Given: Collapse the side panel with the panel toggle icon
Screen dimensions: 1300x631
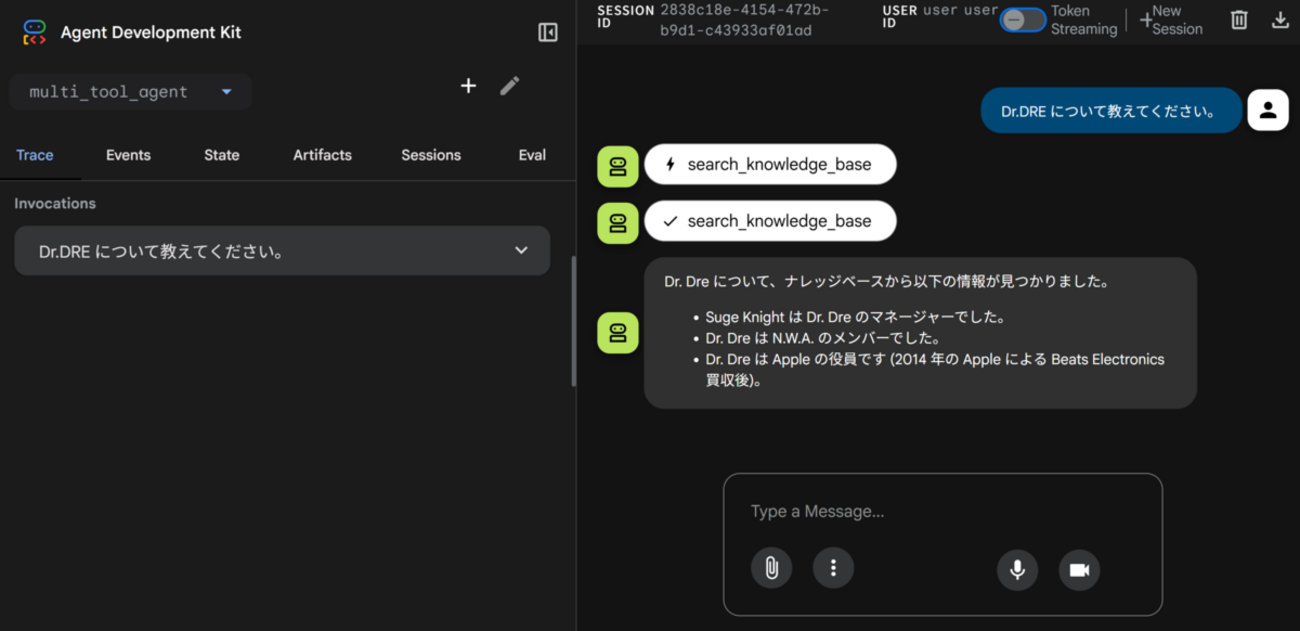Looking at the screenshot, I should [x=548, y=33].
